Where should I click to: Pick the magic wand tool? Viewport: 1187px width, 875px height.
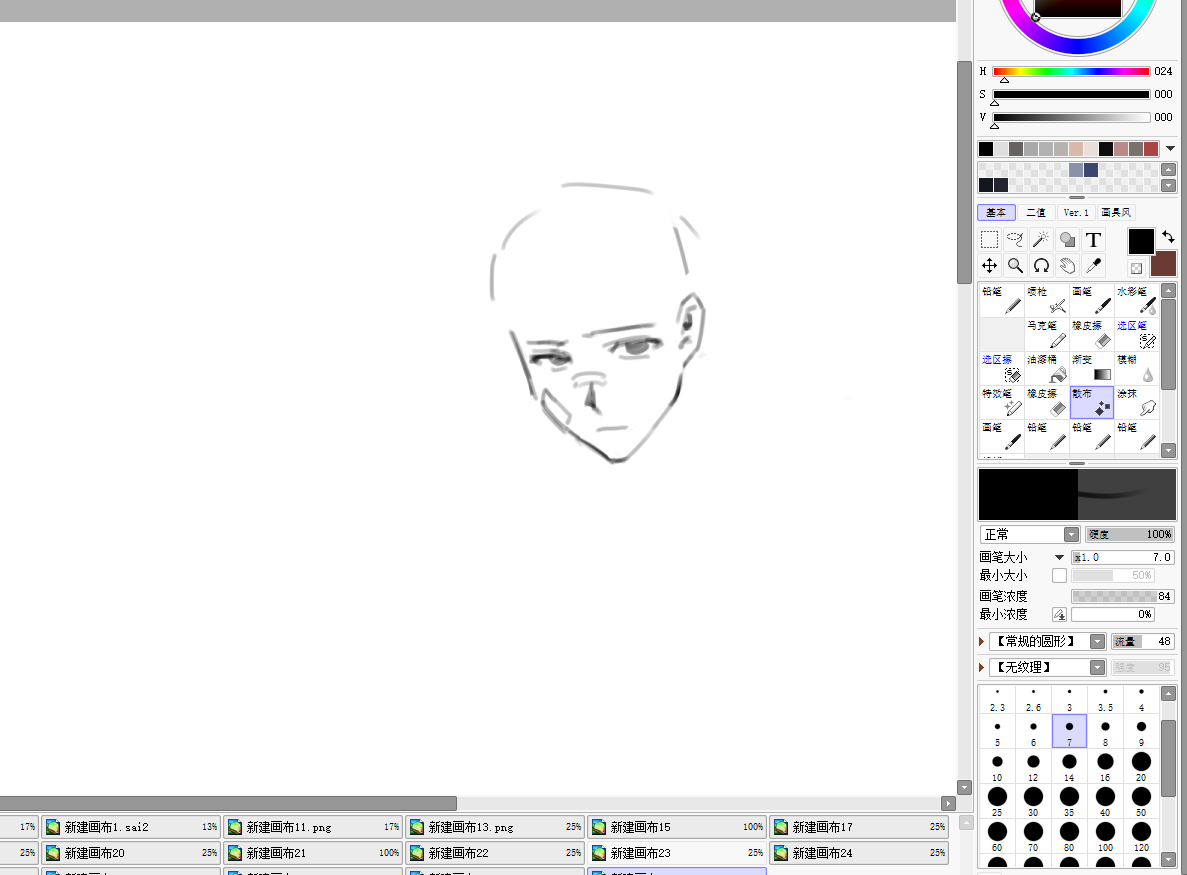[1041, 240]
